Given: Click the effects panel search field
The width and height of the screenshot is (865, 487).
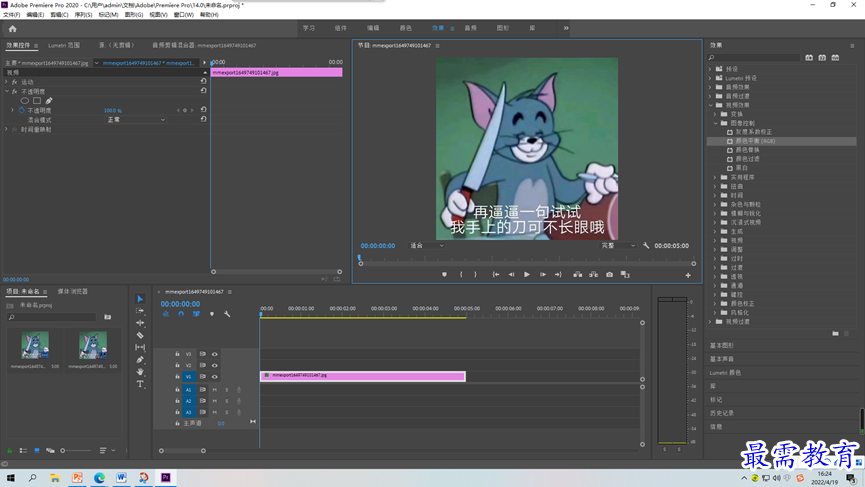Looking at the screenshot, I should click(x=754, y=57).
